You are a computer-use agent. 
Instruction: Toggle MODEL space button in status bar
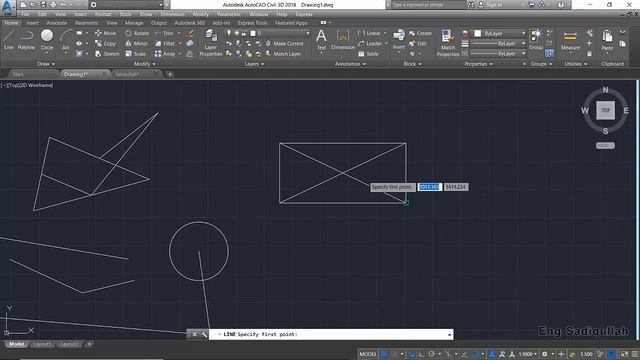(368, 354)
